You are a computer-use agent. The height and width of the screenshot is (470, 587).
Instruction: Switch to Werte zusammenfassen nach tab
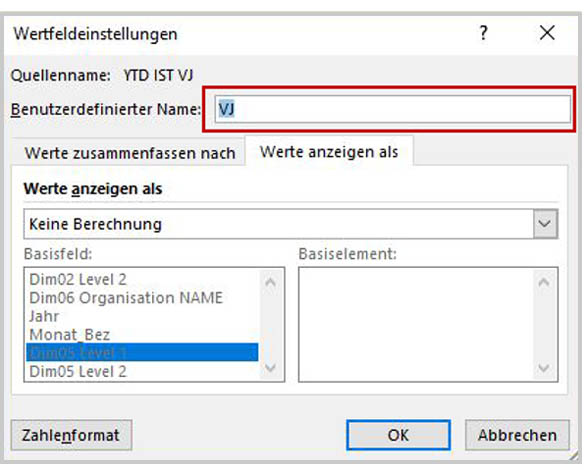[130, 153]
